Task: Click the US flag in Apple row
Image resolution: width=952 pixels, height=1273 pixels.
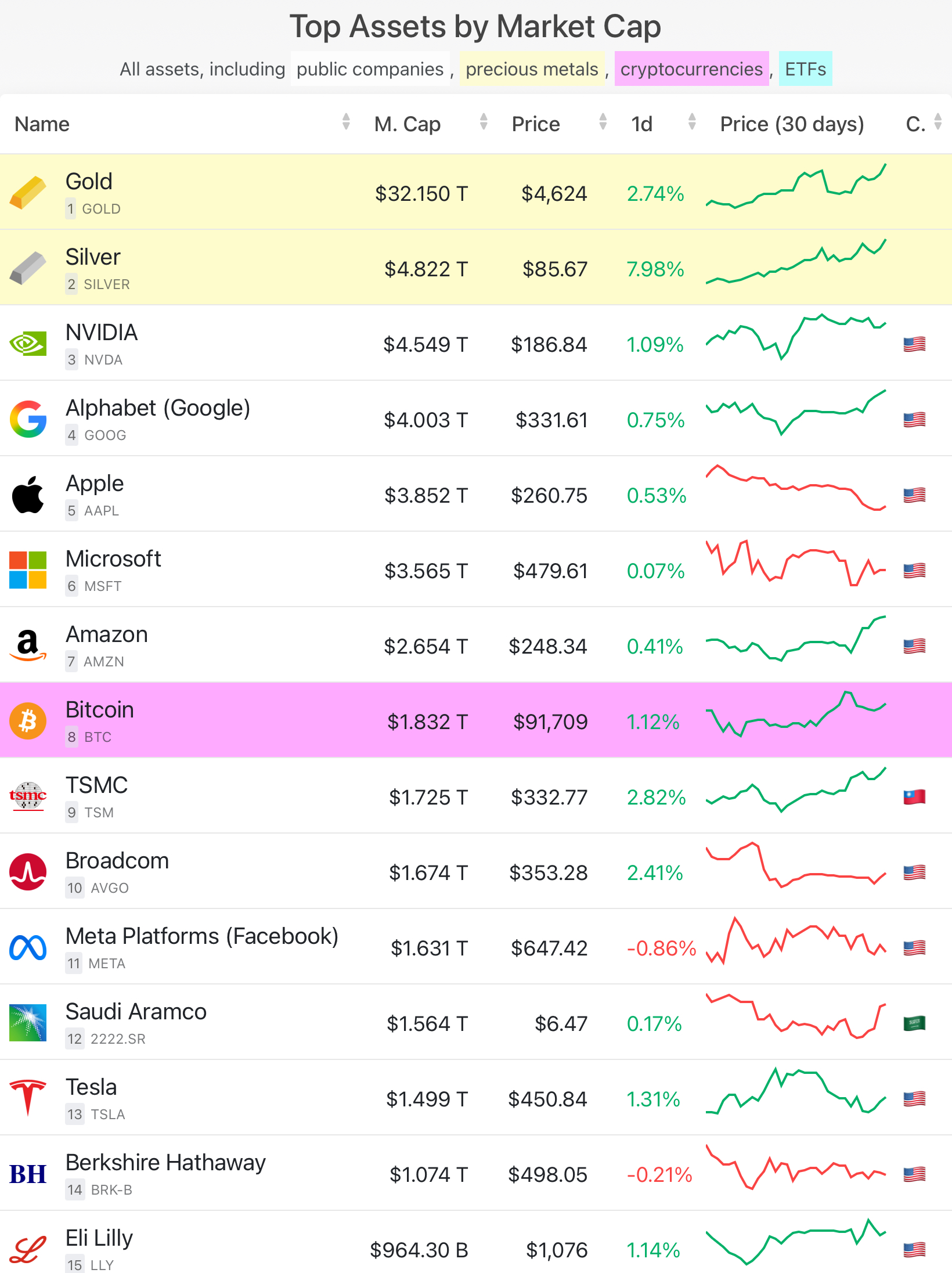Action: click(x=914, y=495)
